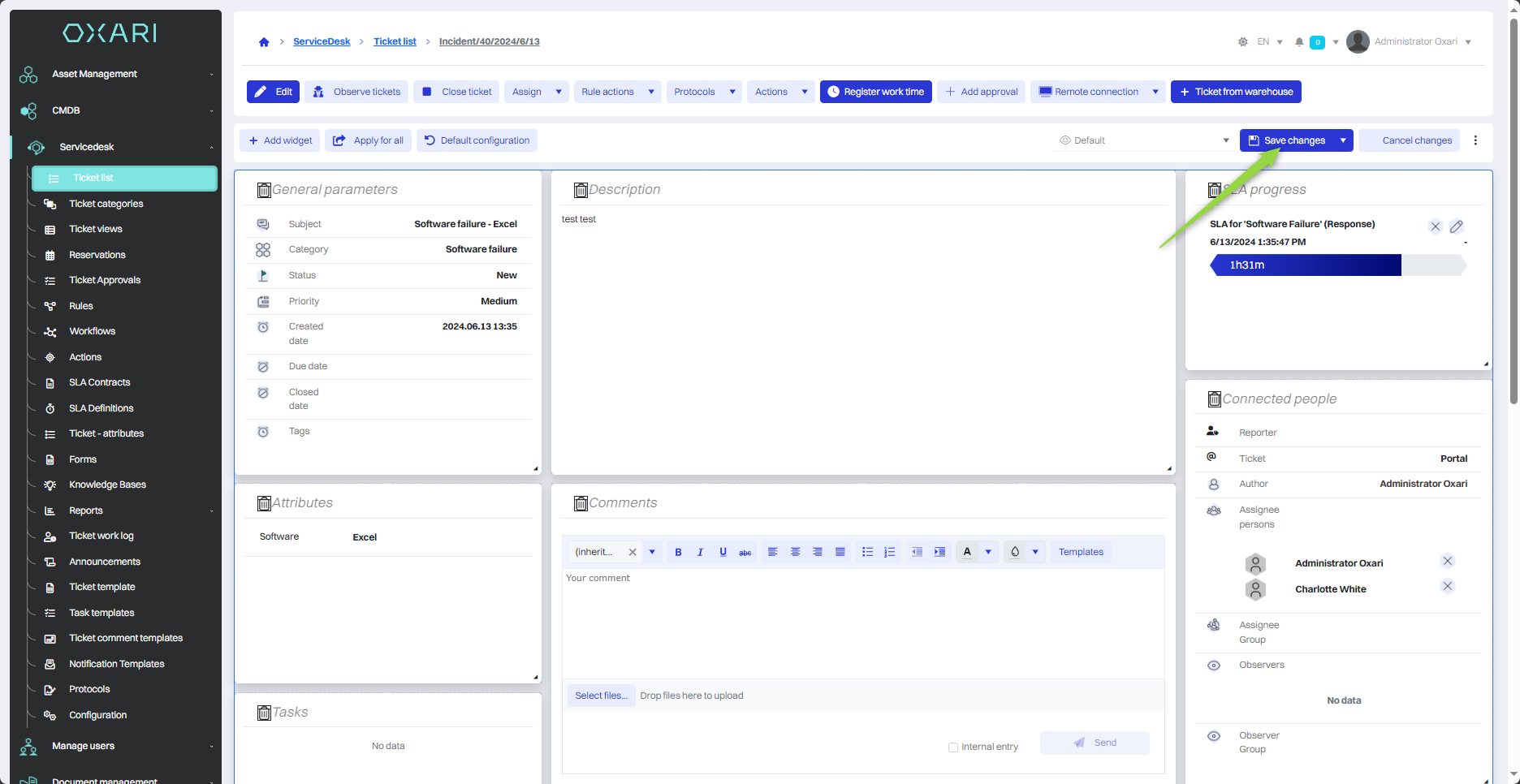Click the Register work time button
This screenshot has height=784, width=1520.
coord(875,92)
